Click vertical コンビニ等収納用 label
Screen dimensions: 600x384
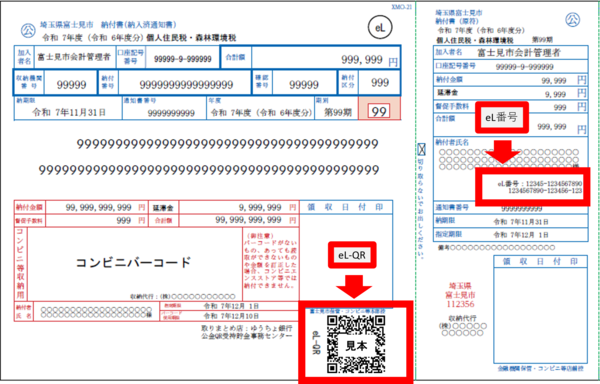coord(20,263)
